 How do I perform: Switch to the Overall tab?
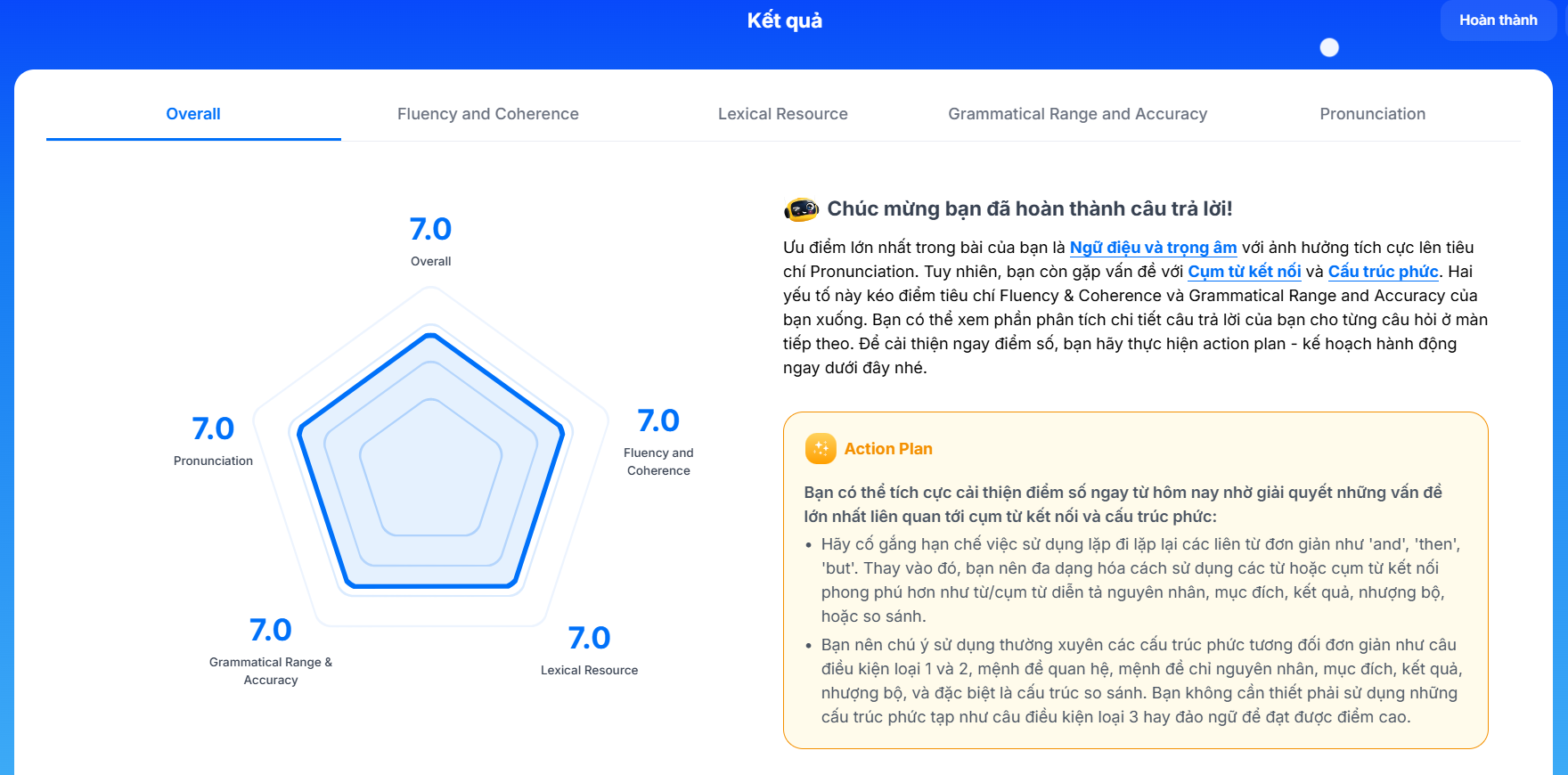(x=193, y=114)
